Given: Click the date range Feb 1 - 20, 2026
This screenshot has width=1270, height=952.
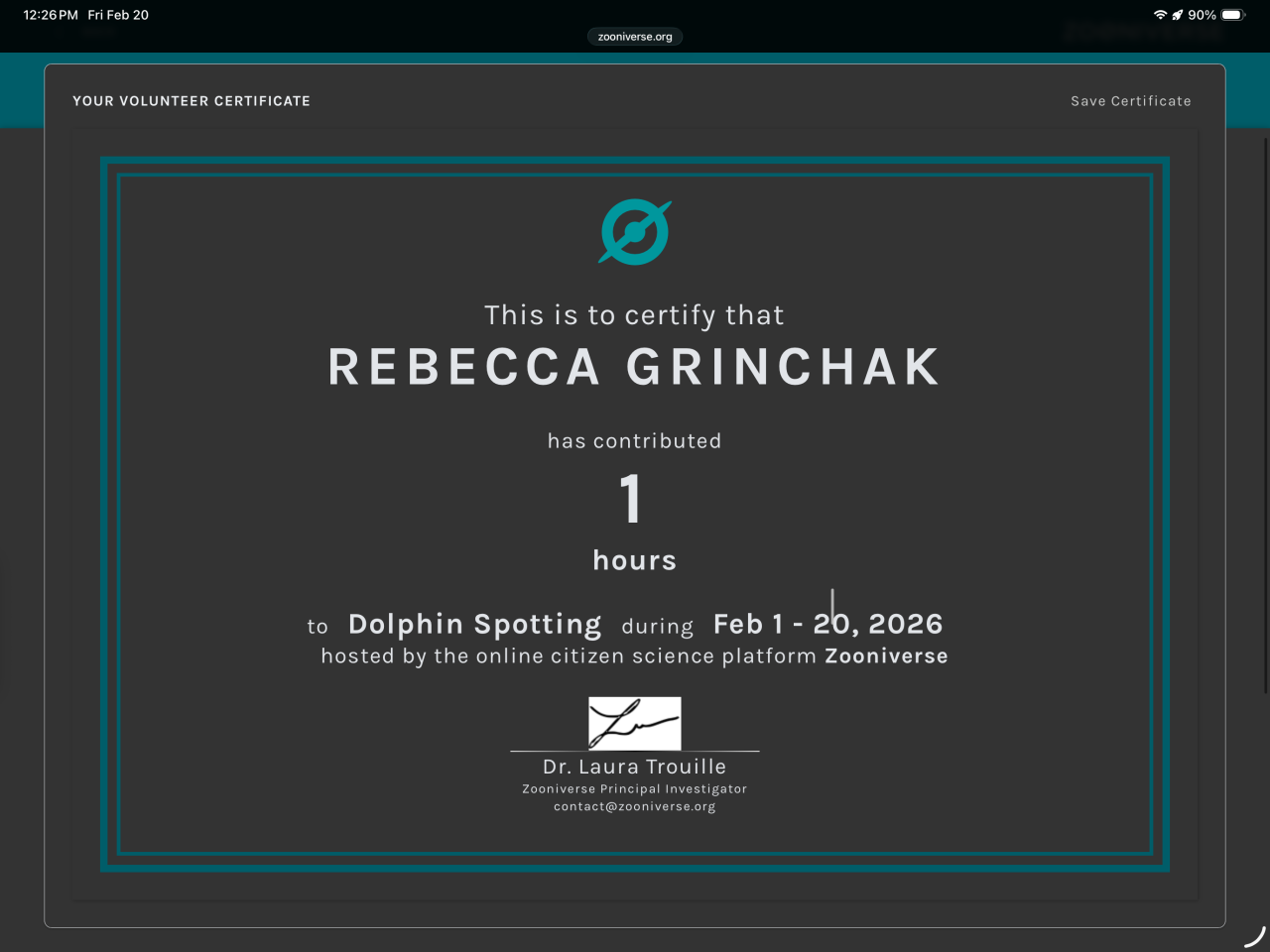Looking at the screenshot, I should 828,624.
